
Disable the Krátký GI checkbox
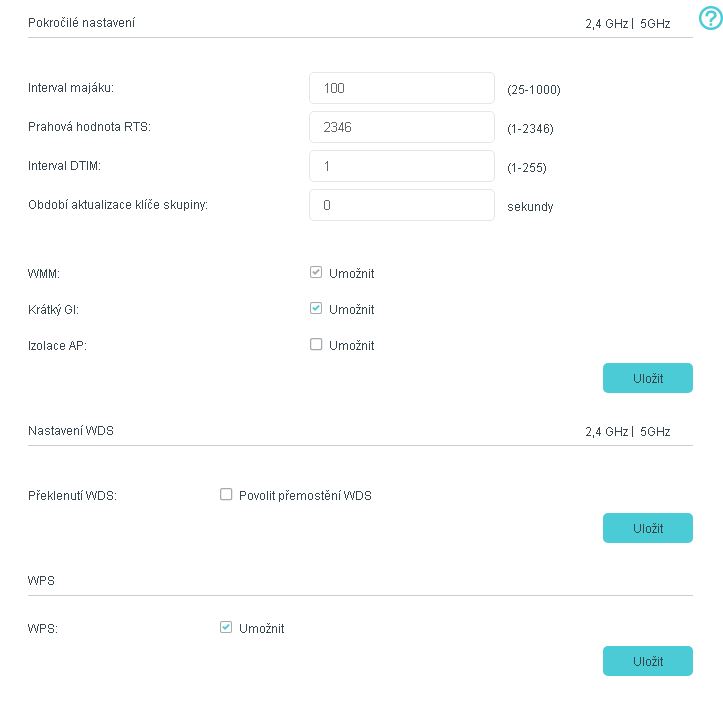pyautogui.click(x=316, y=309)
